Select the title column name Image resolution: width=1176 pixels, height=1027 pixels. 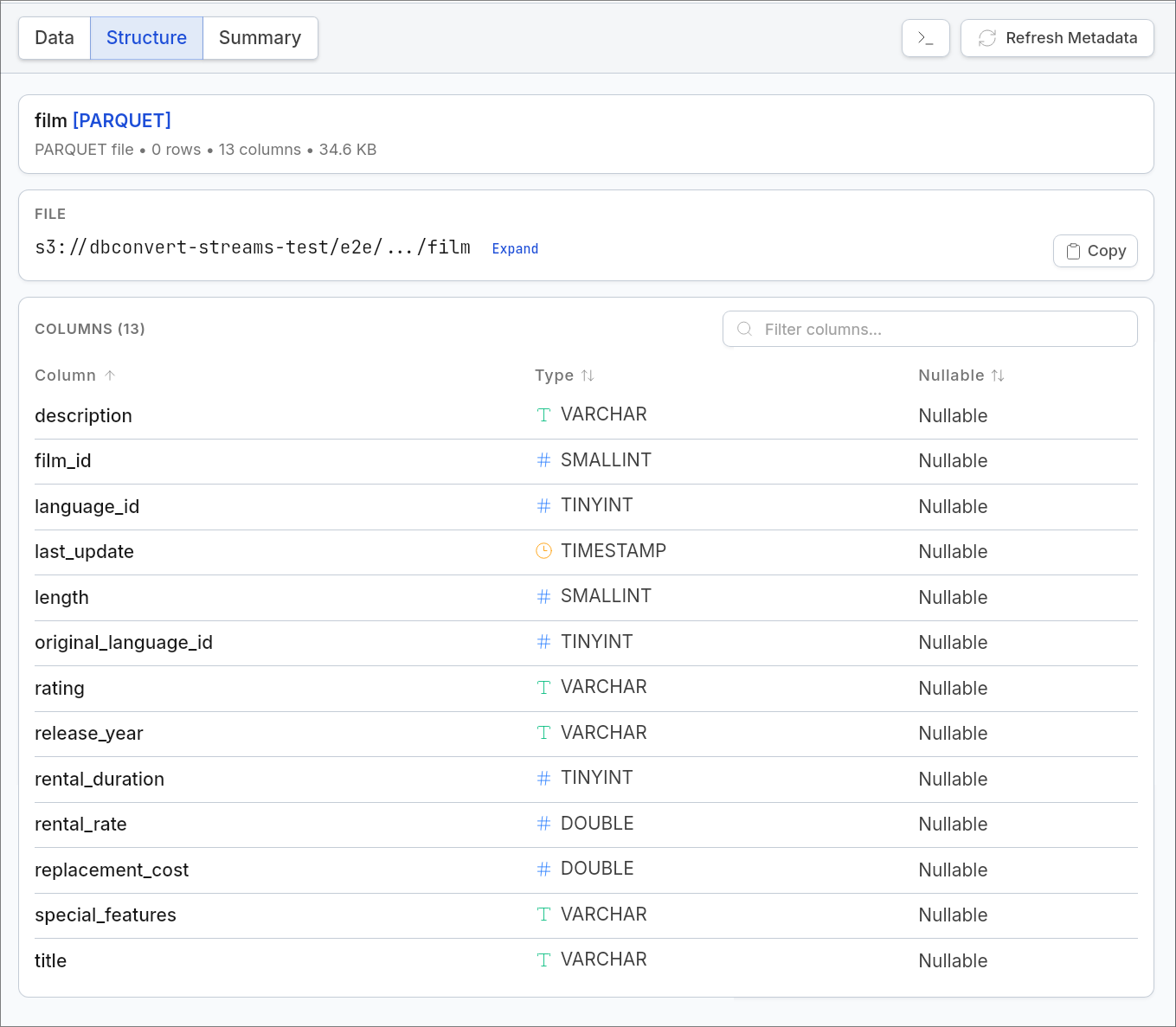pyautogui.click(x=50, y=961)
